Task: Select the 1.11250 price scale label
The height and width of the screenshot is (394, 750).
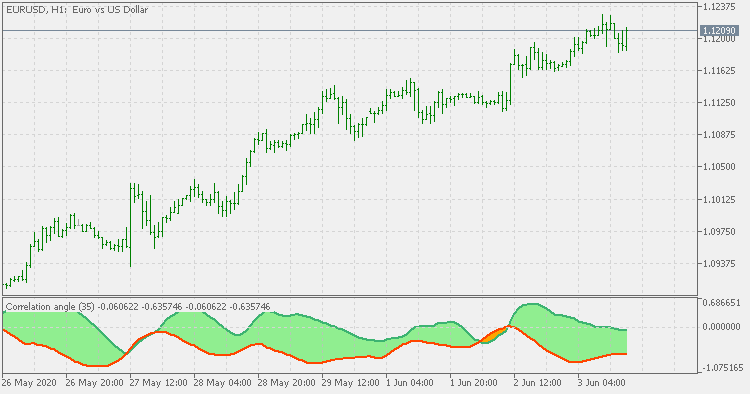Action: 719,103
